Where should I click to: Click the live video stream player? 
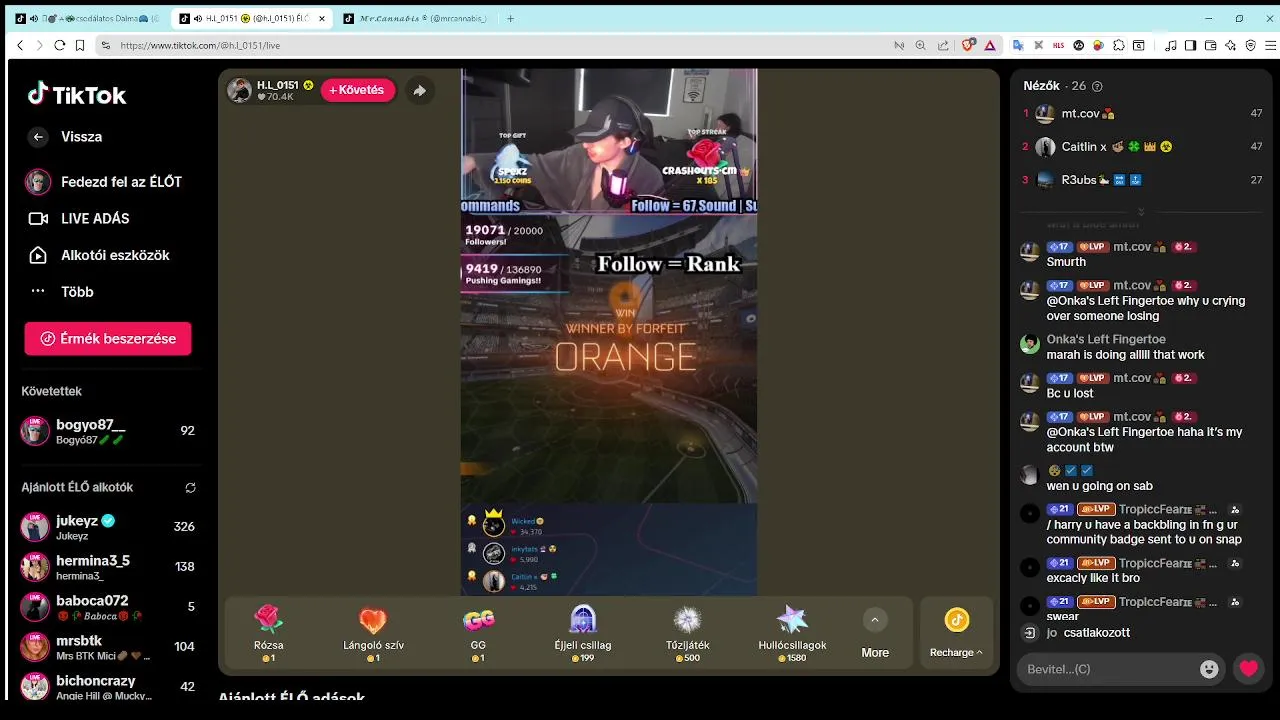pos(609,332)
